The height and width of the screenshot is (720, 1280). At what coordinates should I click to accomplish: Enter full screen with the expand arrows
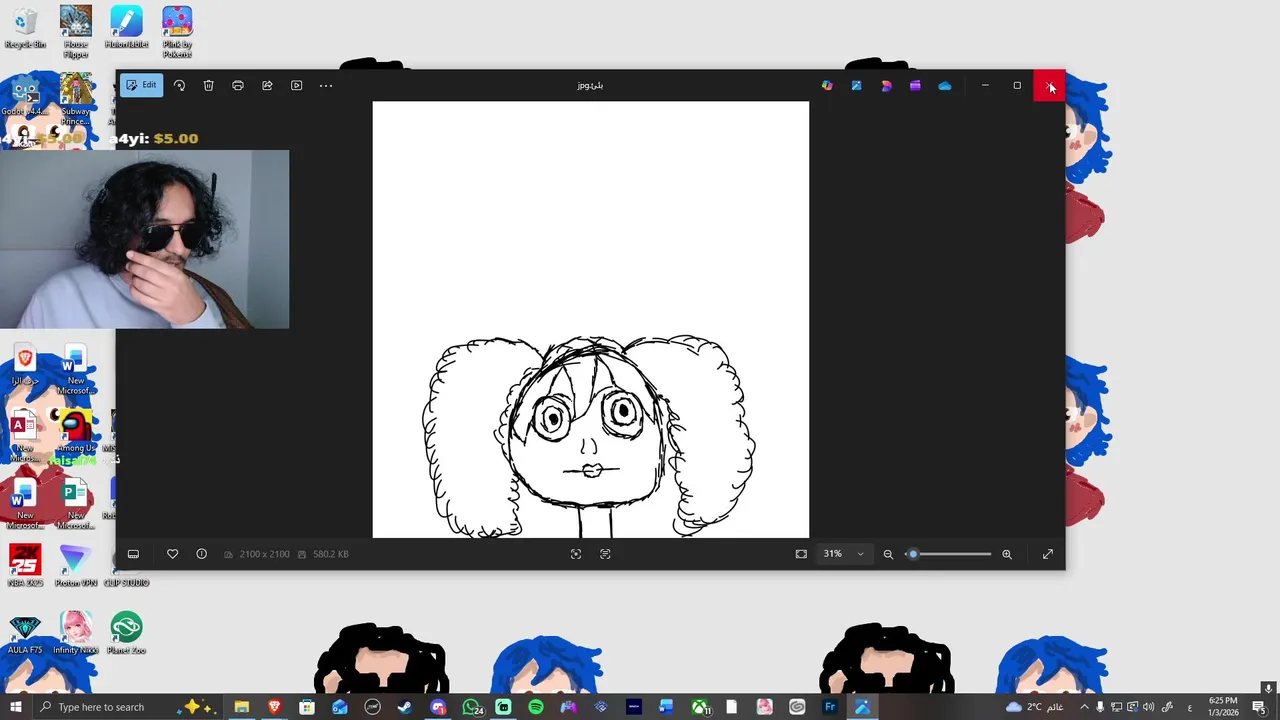pyautogui.click(x=1048, y=554)
